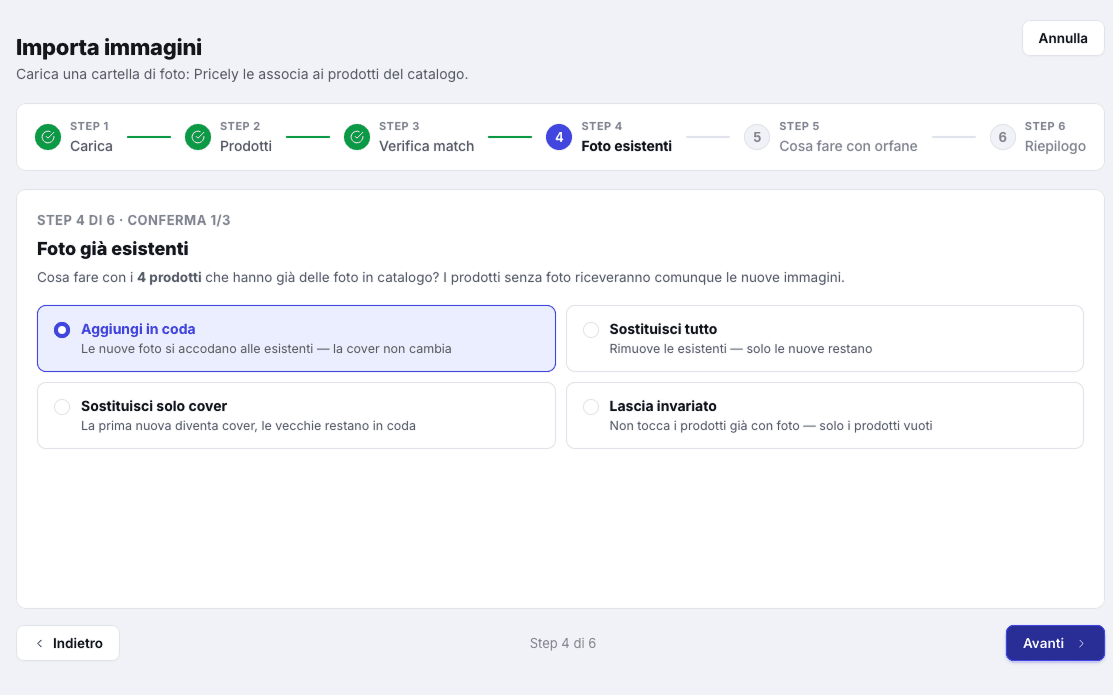Click the '4 prodotti' bold text
Screen dimensions: 1113x695
(169, 278)
